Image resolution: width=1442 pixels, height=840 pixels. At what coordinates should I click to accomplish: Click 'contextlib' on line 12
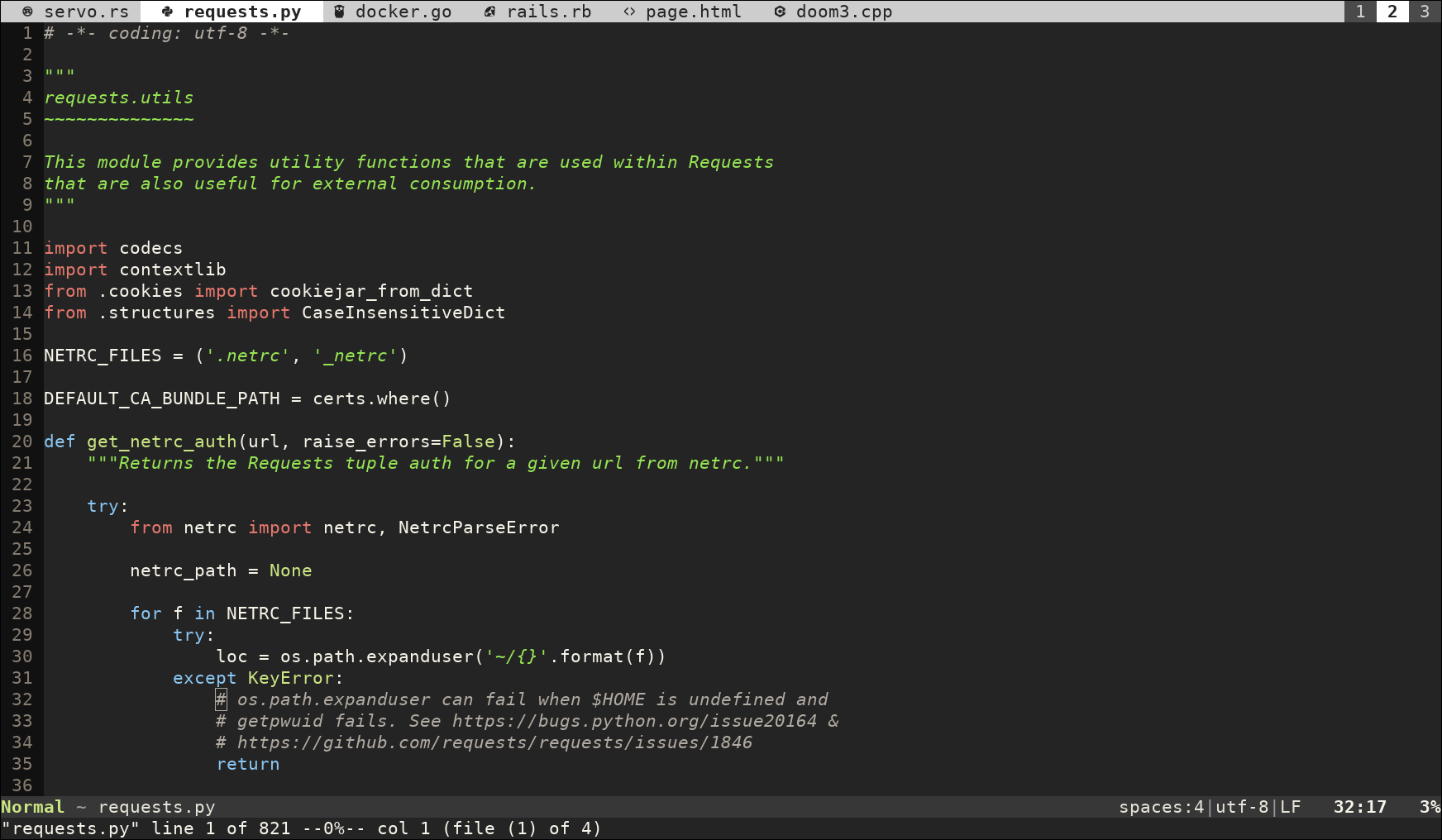(173, 270)
